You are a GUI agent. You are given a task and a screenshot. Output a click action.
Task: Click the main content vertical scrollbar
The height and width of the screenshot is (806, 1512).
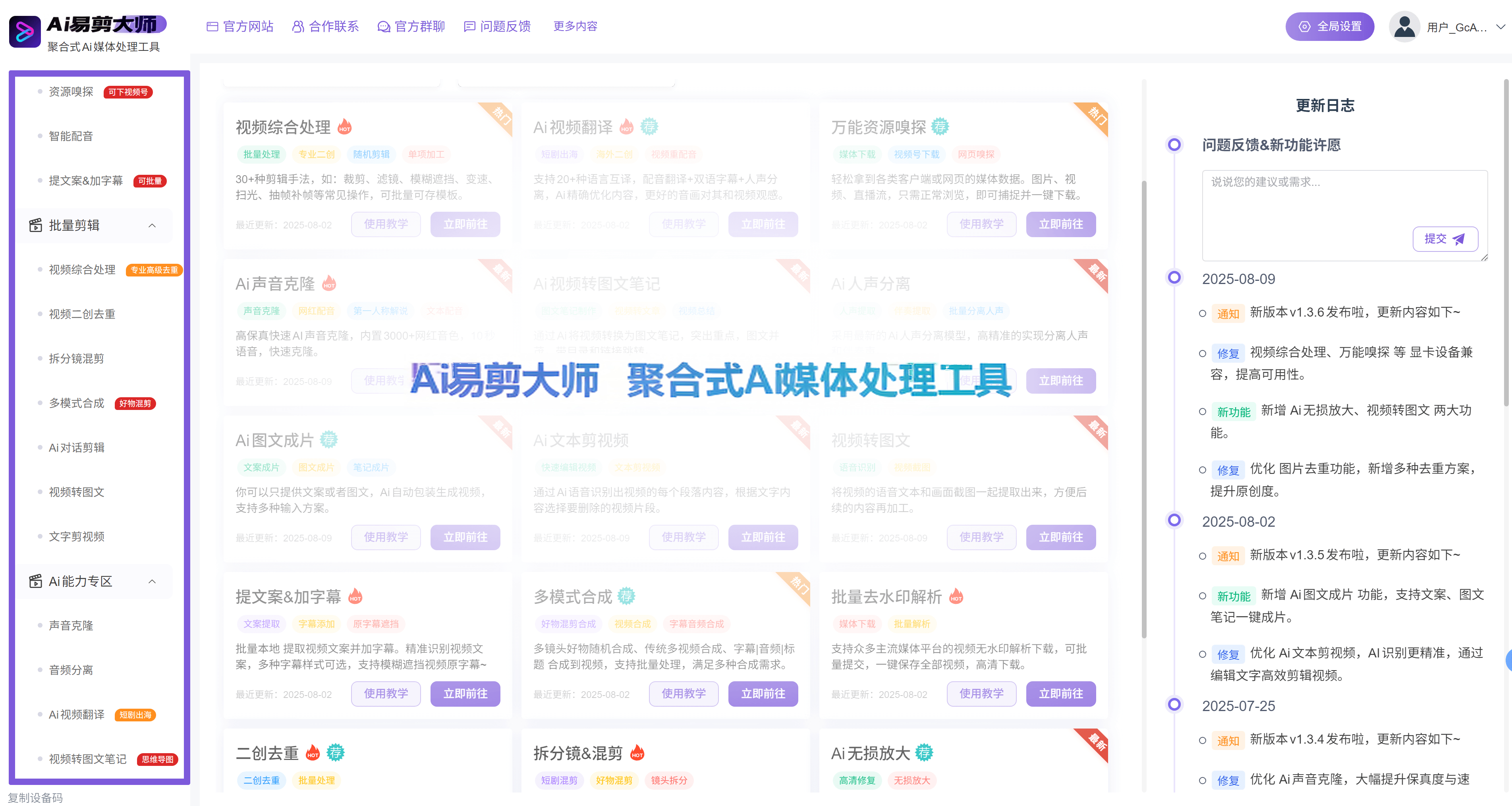click(x=1144, y=409)
